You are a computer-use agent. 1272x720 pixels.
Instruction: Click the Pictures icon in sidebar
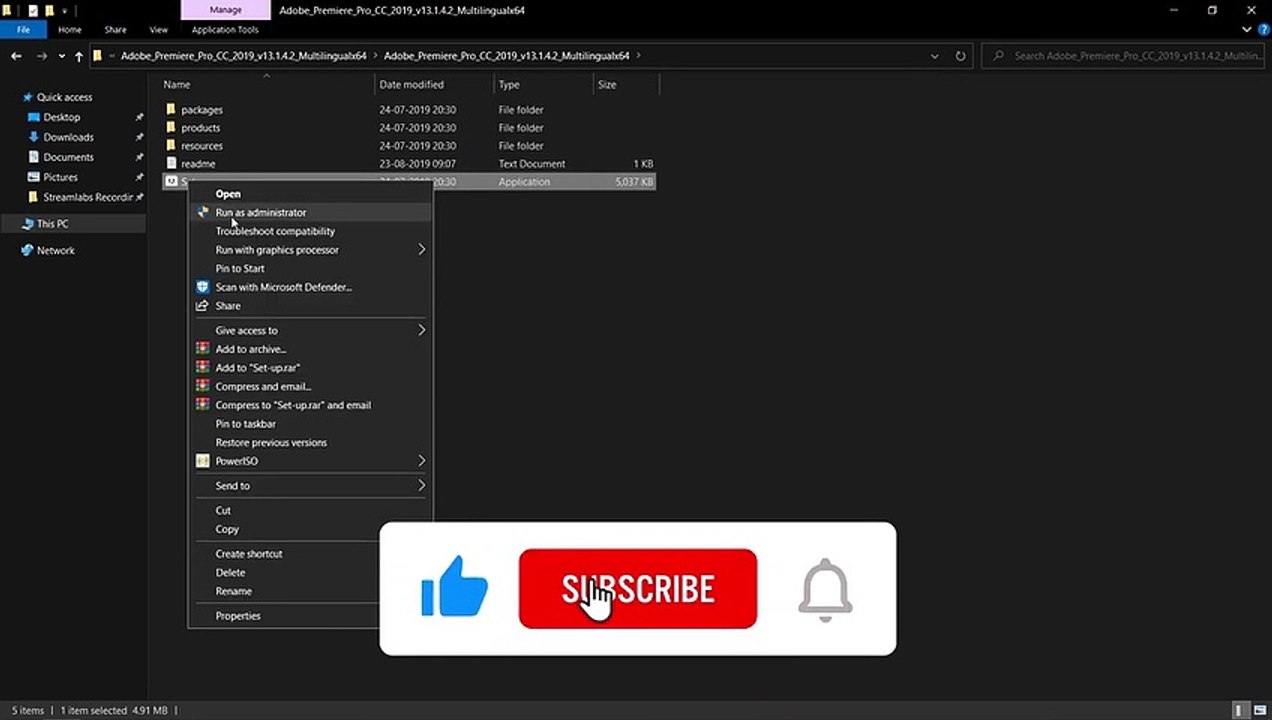(x=34, y=177)
